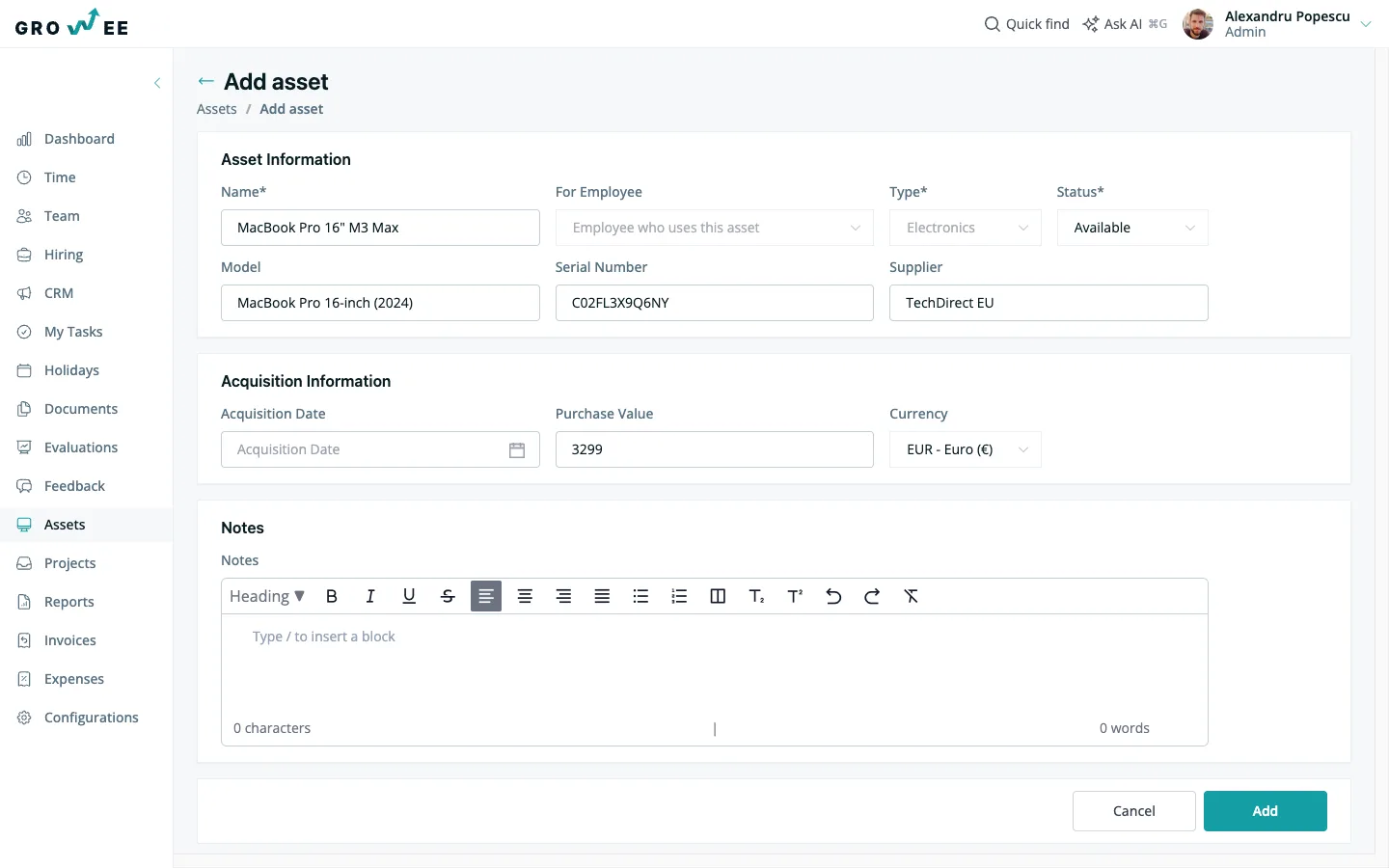Open the Heading style dropdown
The image size is (1389, 868).
coord(267,596)
